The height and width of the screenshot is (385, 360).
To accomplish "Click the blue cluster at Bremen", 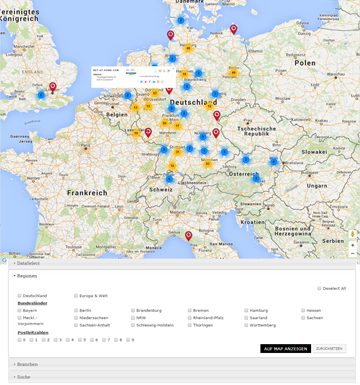I will (172, 59).
